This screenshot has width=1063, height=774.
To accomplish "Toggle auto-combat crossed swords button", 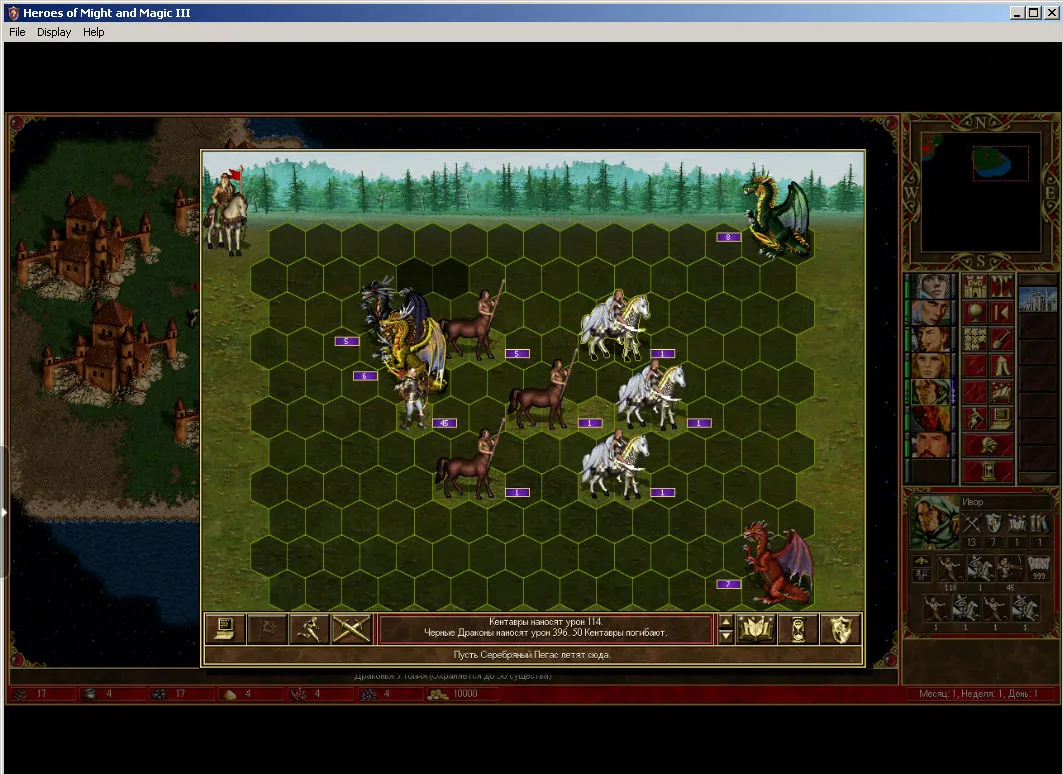I will tap(351, 629).
